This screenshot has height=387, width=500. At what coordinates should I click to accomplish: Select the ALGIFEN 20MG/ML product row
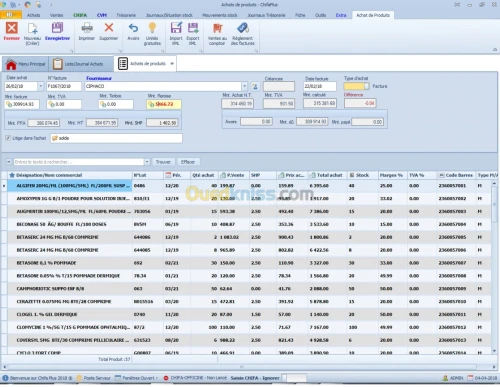coord(249,186)
